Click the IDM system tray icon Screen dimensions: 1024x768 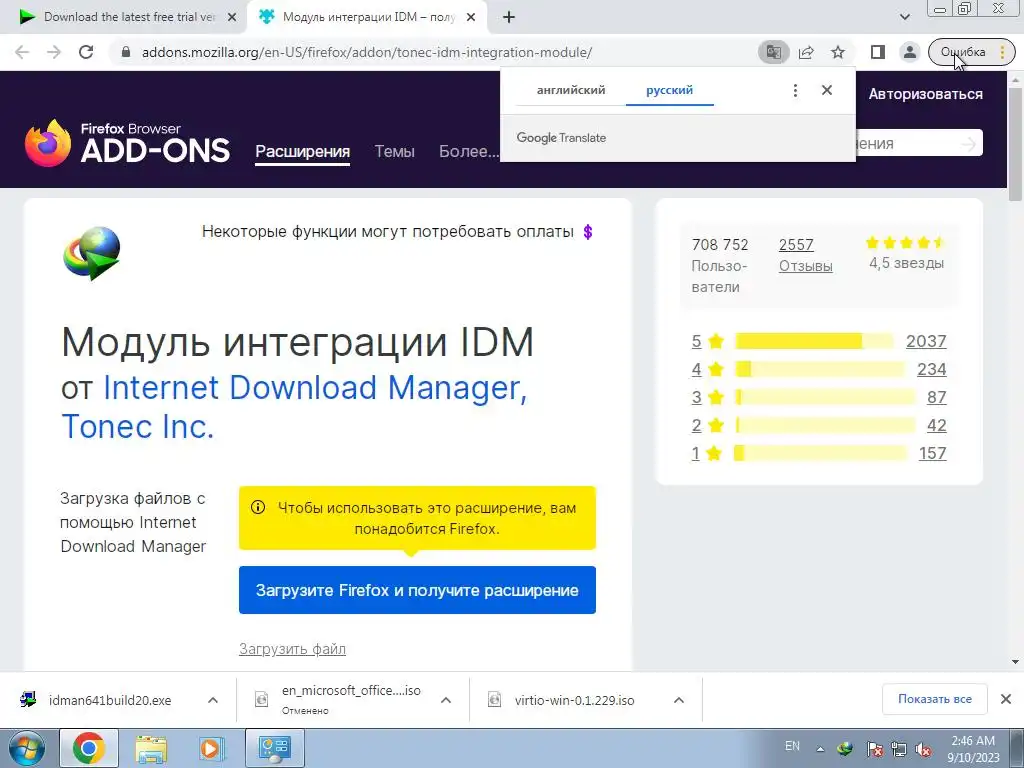pos(845,749)
